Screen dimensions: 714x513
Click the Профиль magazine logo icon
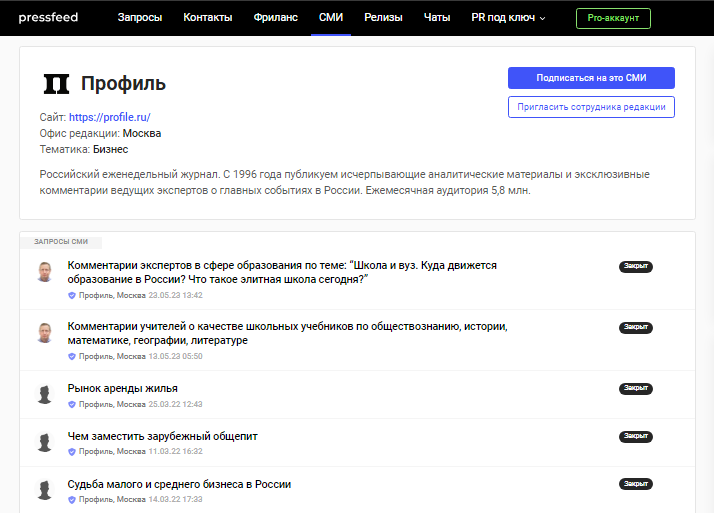click(x=56, y=84)
